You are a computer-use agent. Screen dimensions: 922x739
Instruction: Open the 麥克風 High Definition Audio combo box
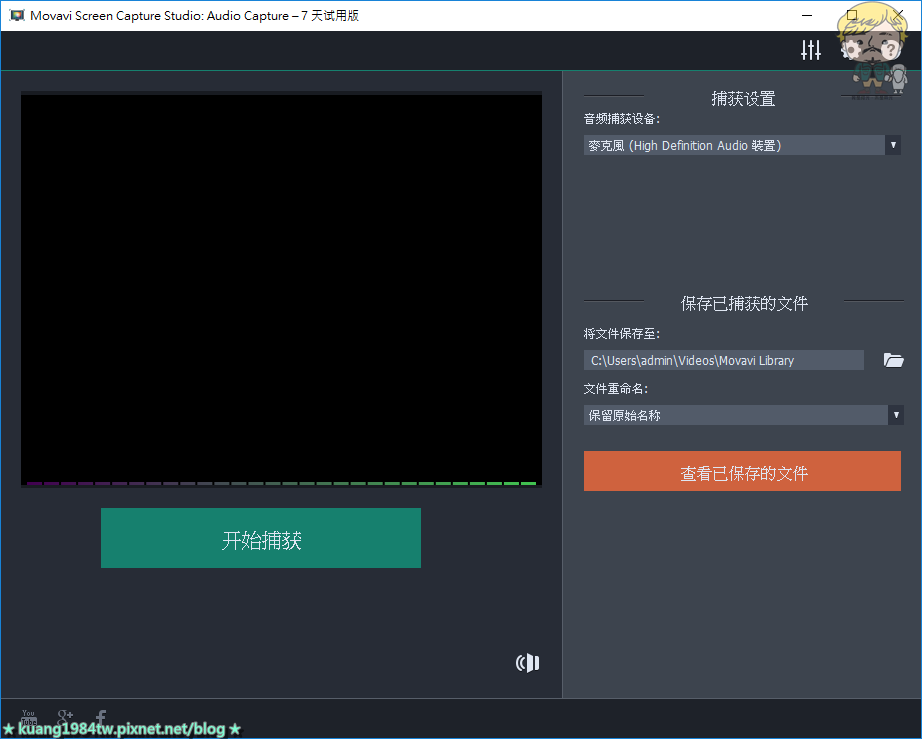[x=742, y=145]
